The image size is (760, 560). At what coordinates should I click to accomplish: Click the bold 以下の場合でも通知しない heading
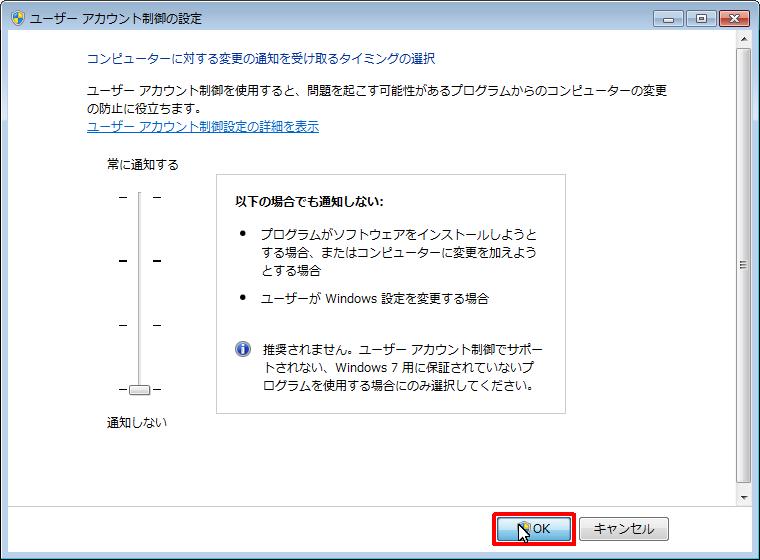(x=309, y=201)
